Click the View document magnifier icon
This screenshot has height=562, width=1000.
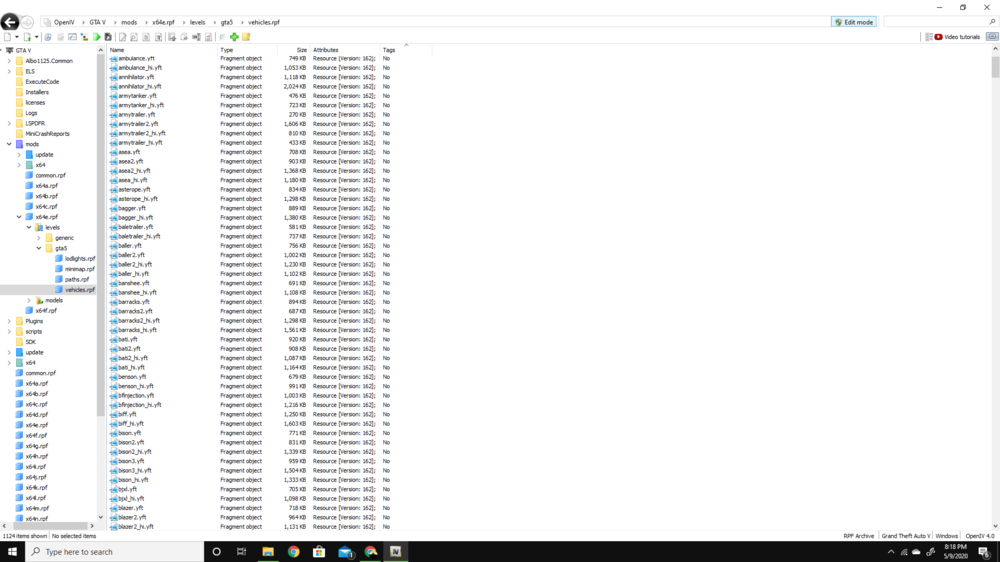(134, 37)
